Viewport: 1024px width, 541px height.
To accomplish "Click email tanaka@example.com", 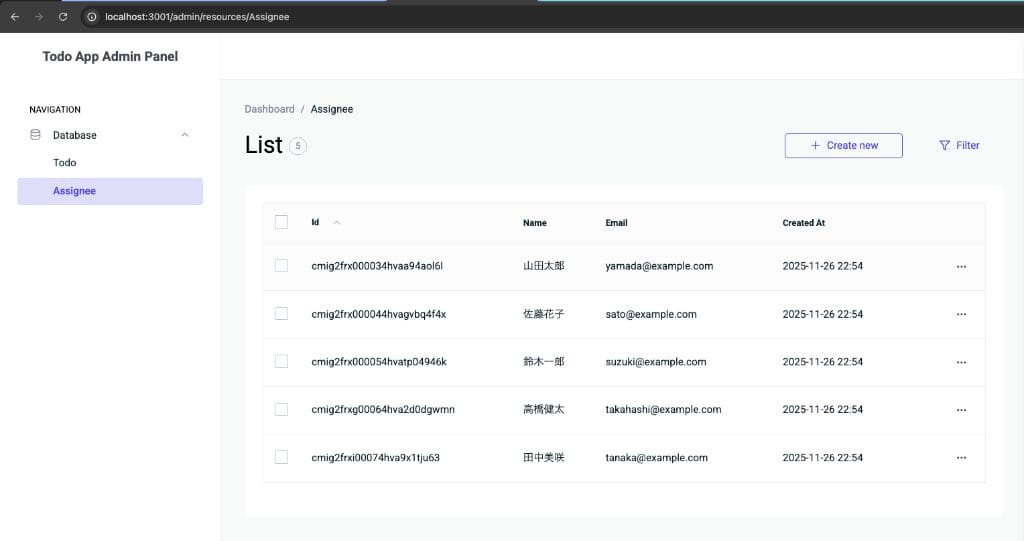I will pyautogui.click(x=656, y=457).
